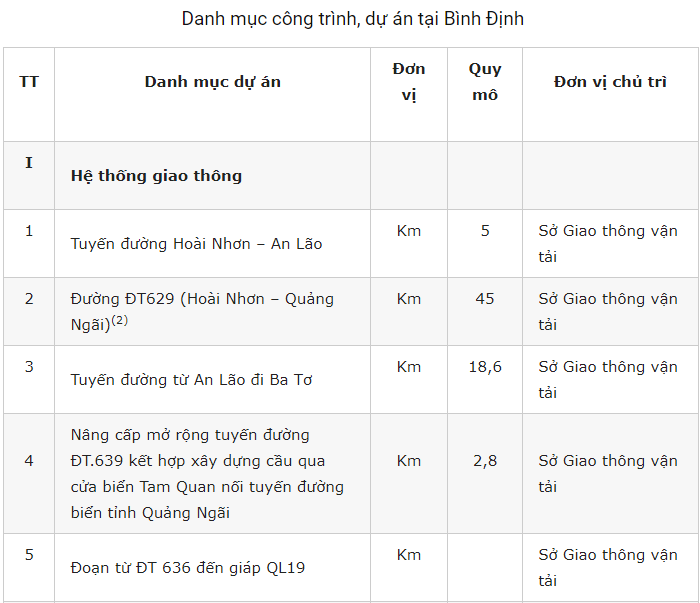700x603 pixels.
Task: Click the footnote superscript (2) marker
Action: (x=120, y=320)
